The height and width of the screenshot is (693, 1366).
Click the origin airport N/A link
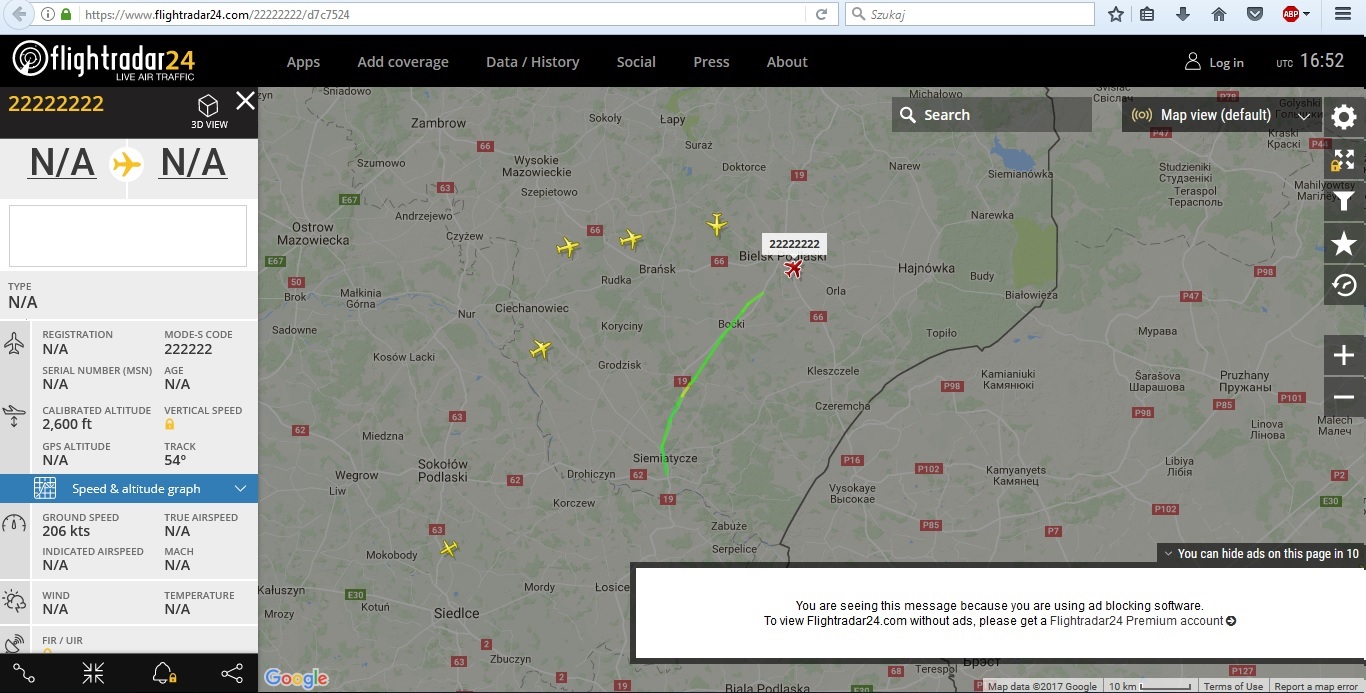point(62,162)
